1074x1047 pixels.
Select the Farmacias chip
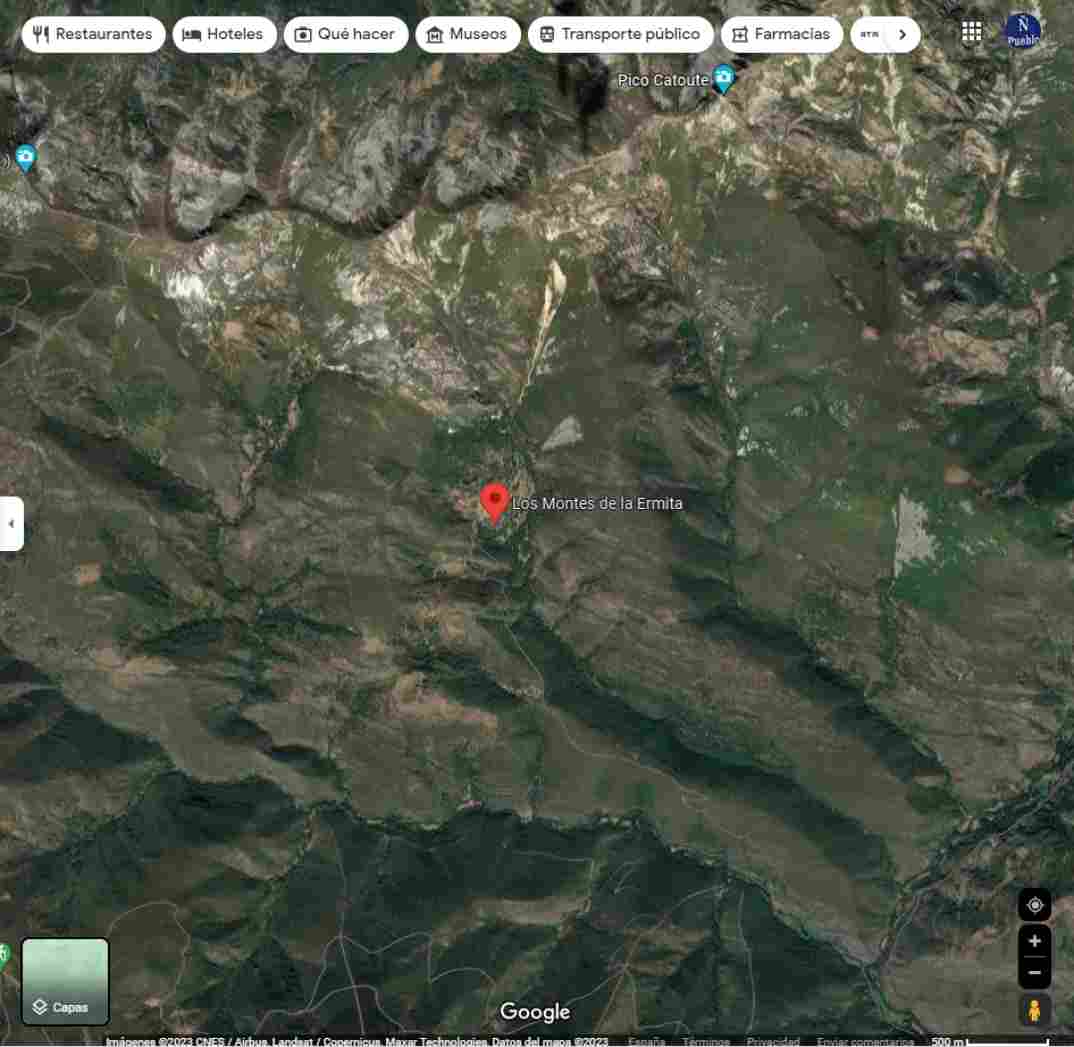pos(781,34)
